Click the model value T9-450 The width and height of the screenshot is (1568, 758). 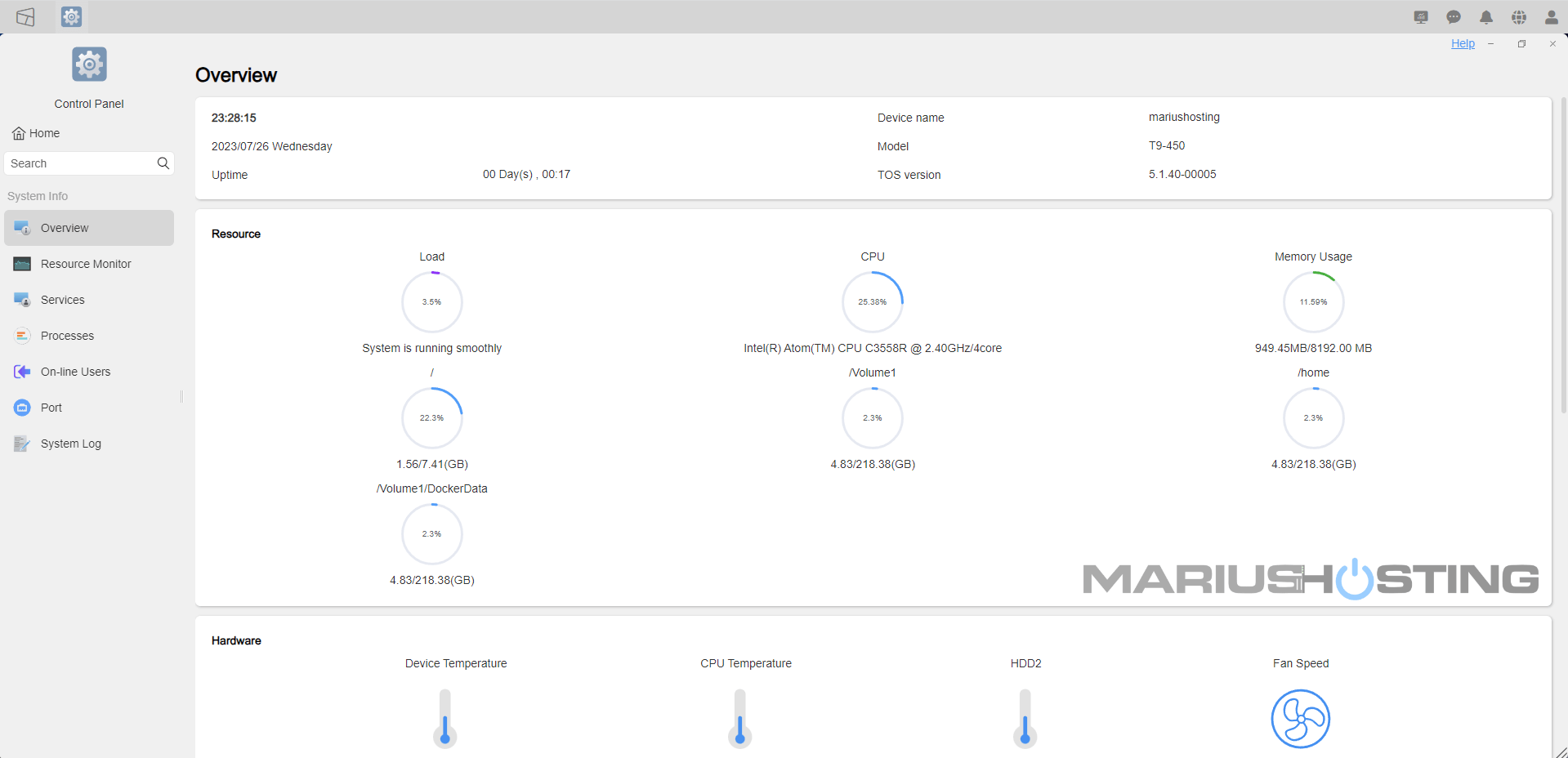[x=1167, y=145]
